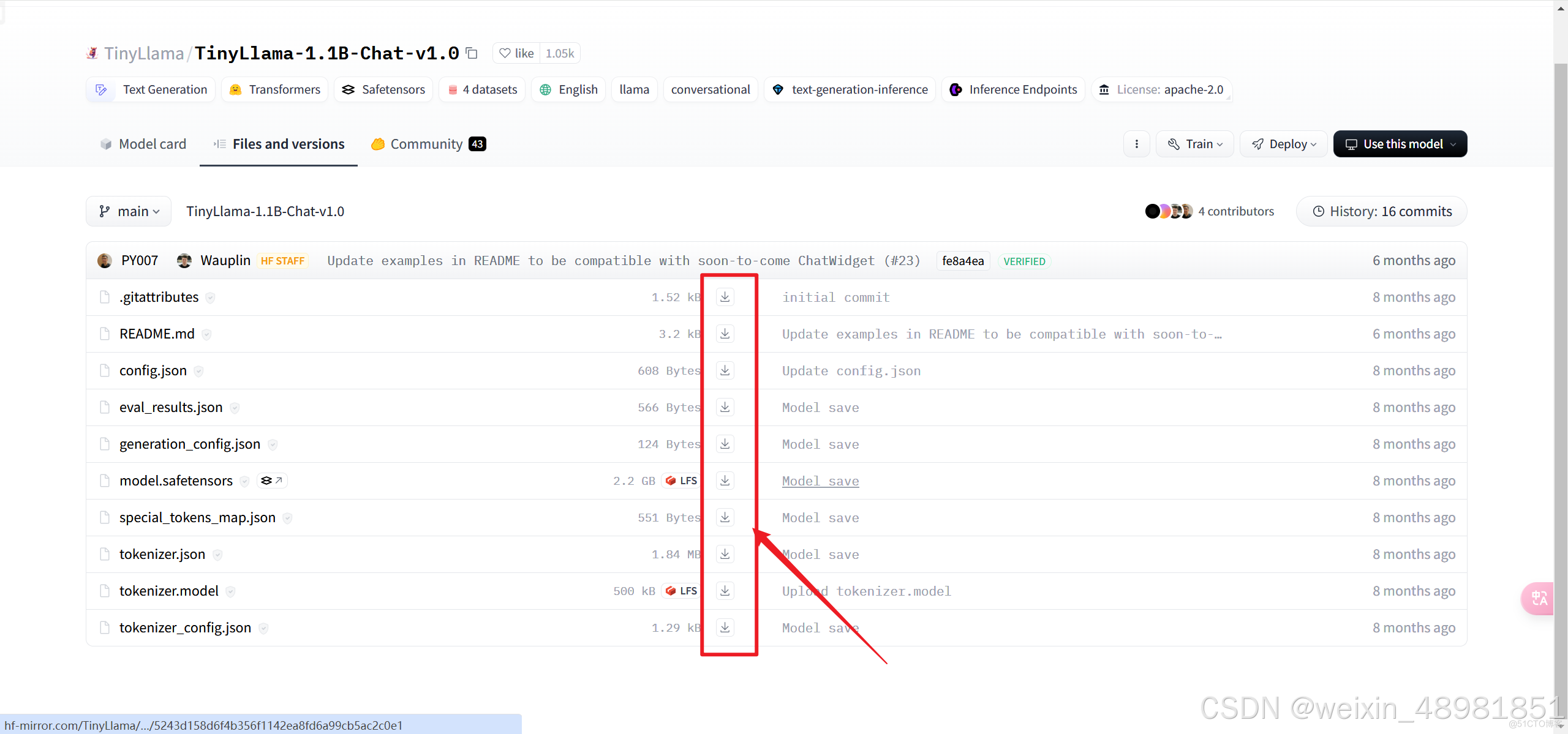The width and height of the screenshot is (1568, 734).
Task: Click the download icon for config.json
Action: (725, 370)
